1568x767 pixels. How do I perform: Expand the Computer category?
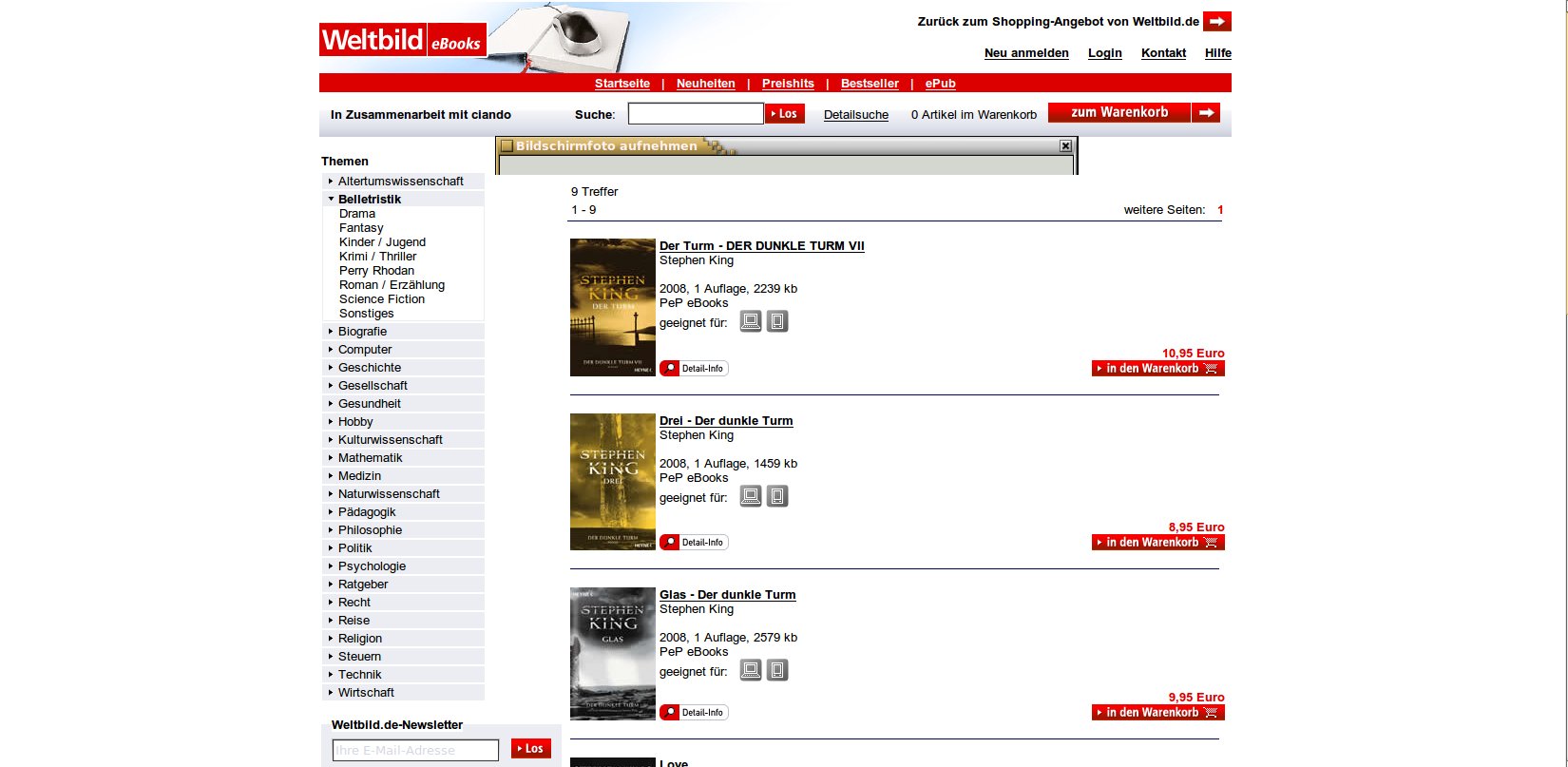pyautogui.click(x=331, y=349)
